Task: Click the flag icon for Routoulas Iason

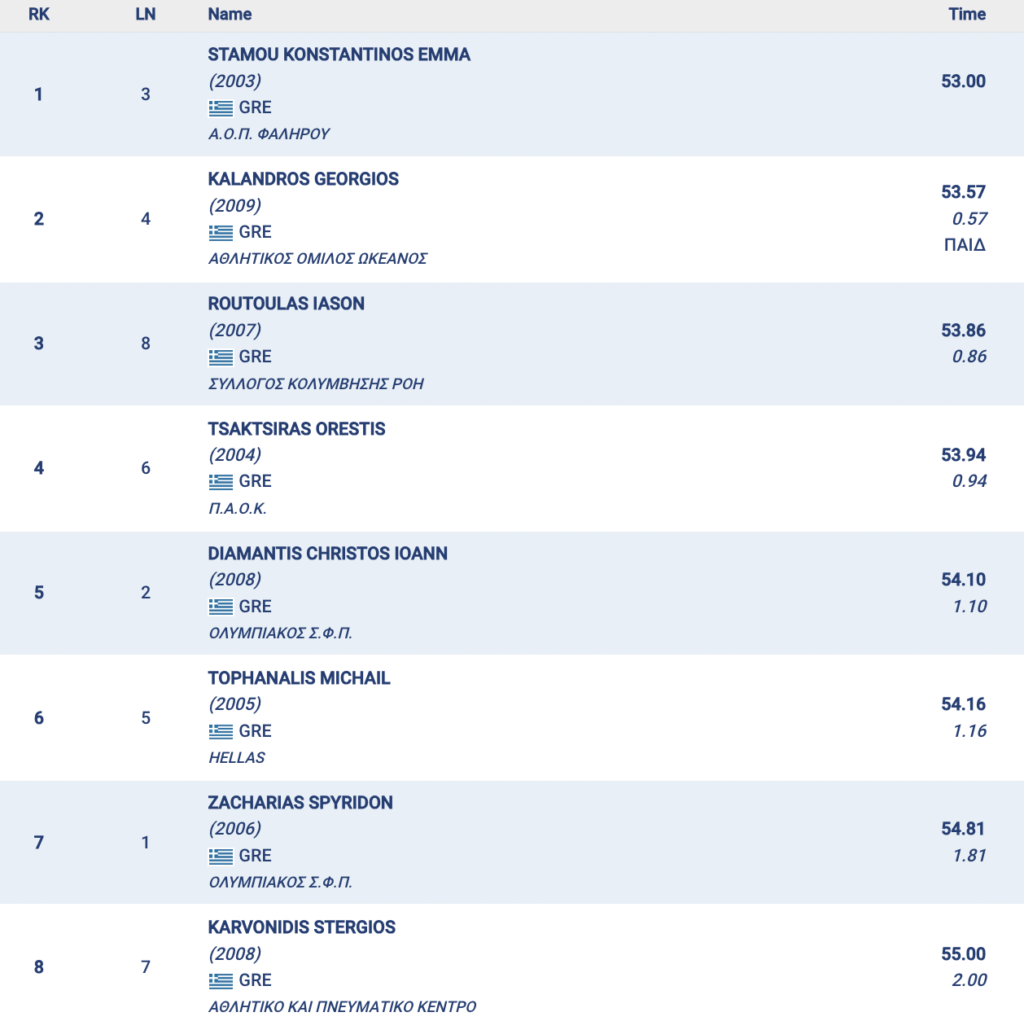Action: point(220,357)
